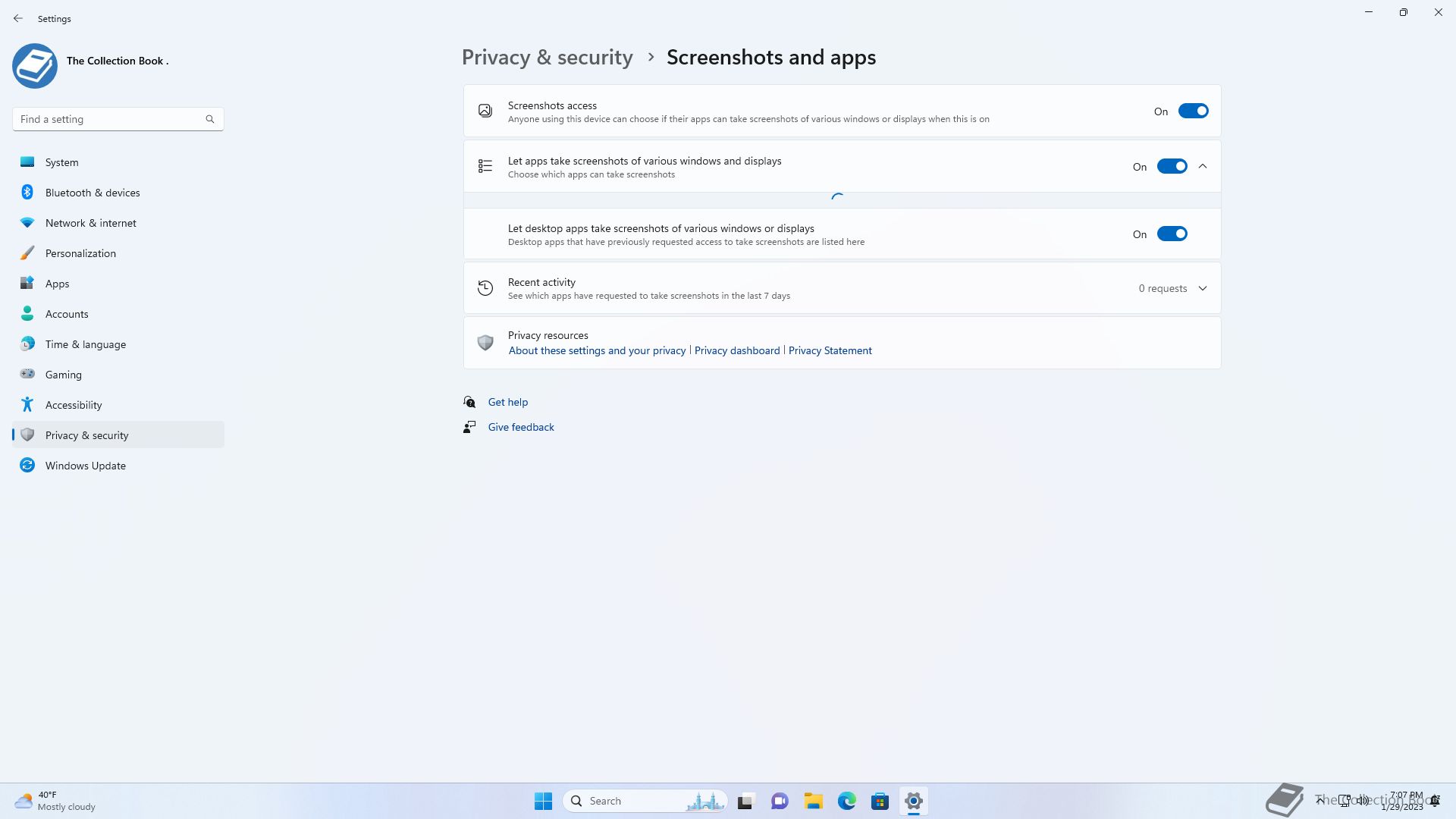The height and width of the screenshot is (819, 1456).
Task: Click the Windows Update sidebar icon
Action: pos(27,466)
